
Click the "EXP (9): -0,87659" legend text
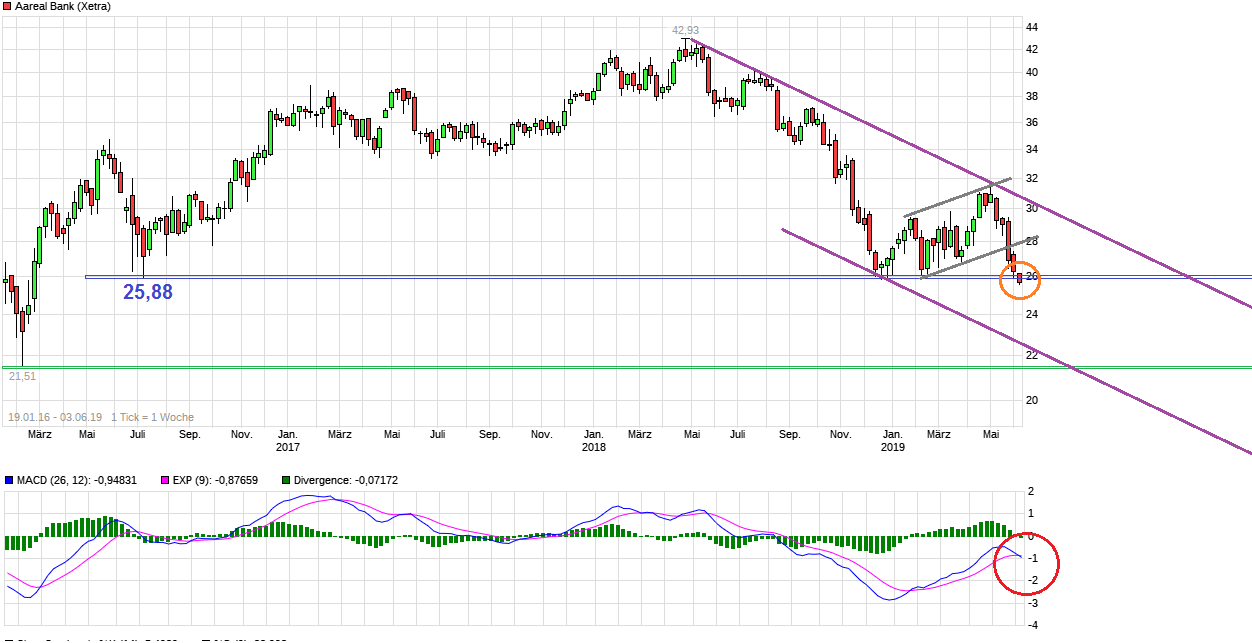[x=215, y=480]
